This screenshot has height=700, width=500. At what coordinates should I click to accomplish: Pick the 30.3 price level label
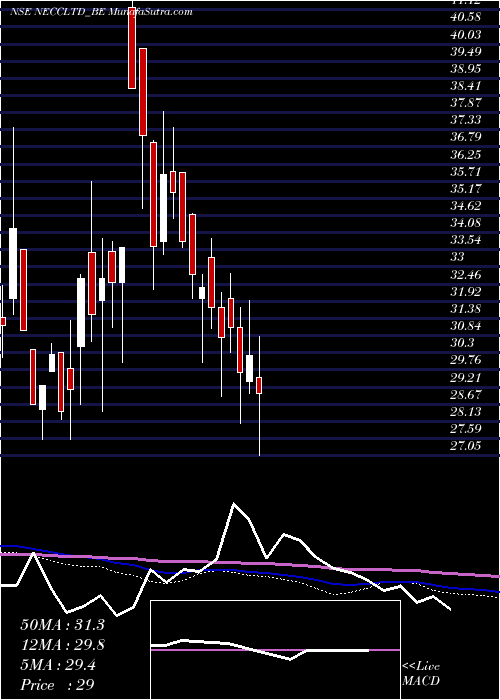pos(463,343)
